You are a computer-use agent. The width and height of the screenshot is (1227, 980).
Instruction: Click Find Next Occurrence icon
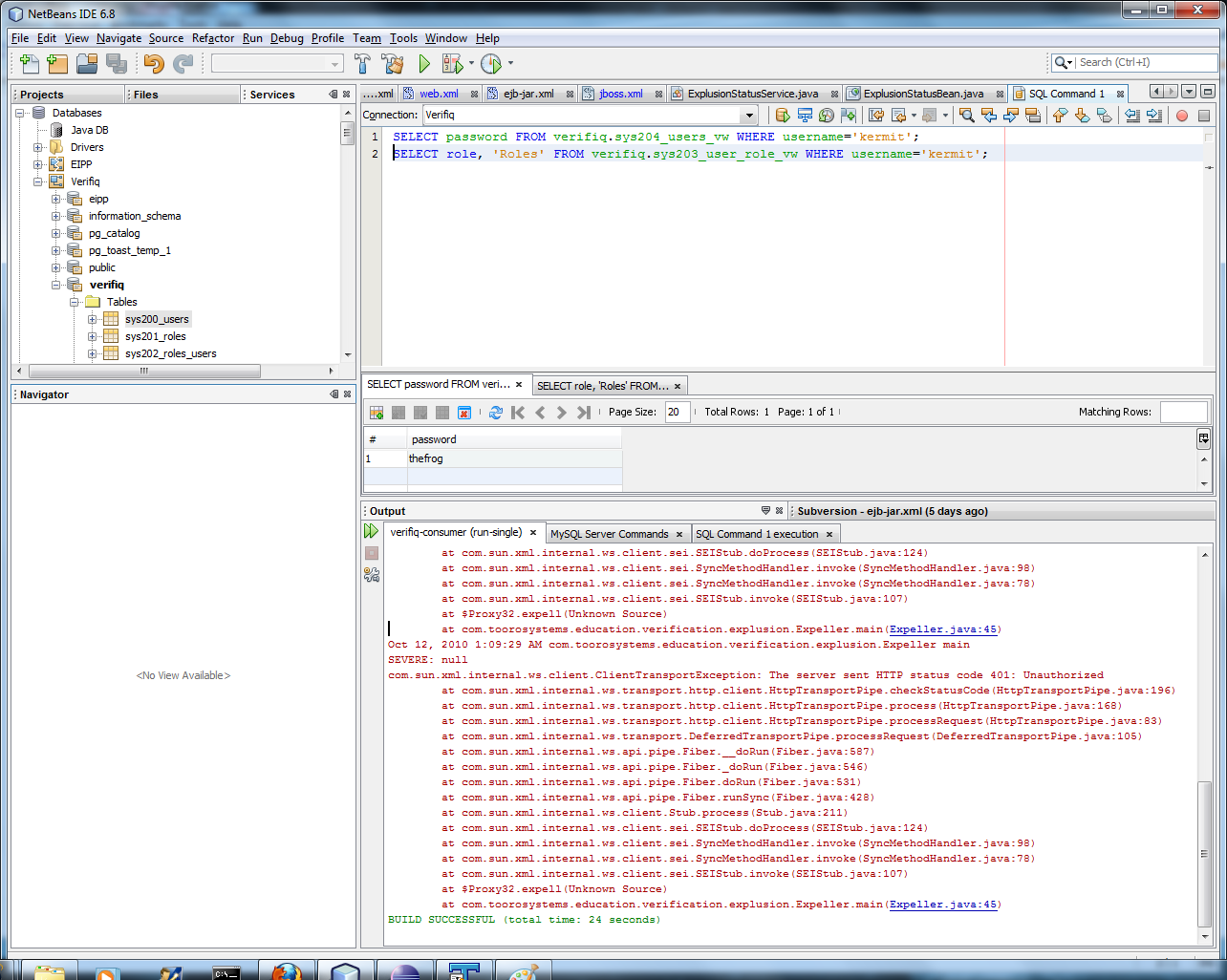coord(1011,116)
